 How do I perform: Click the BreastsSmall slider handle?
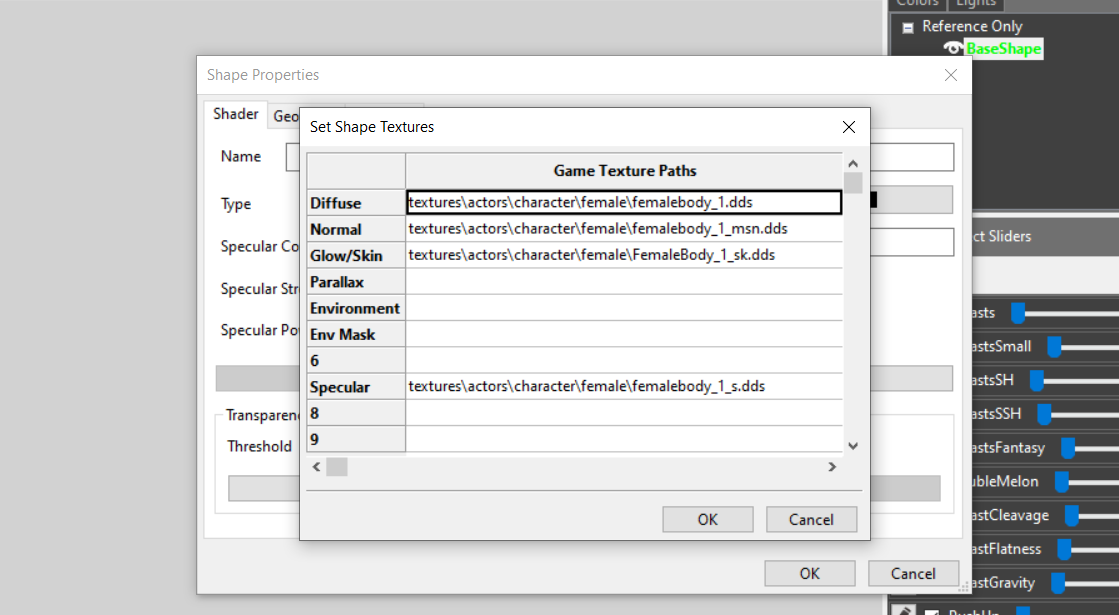pyautogui.click(x=1053, y=346)
